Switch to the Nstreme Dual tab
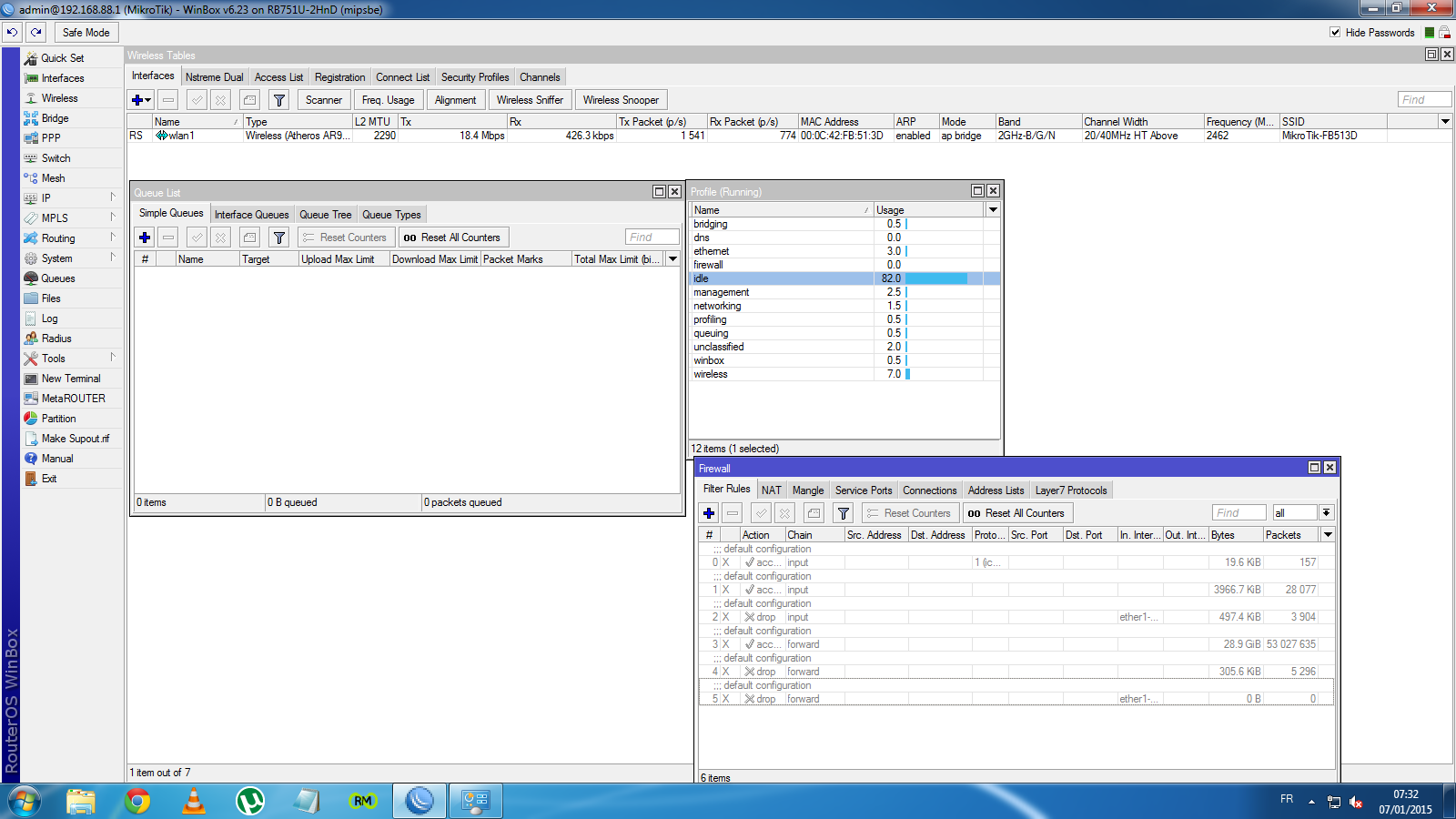This screenshot has height=819, width=1456. pos(215,77)
